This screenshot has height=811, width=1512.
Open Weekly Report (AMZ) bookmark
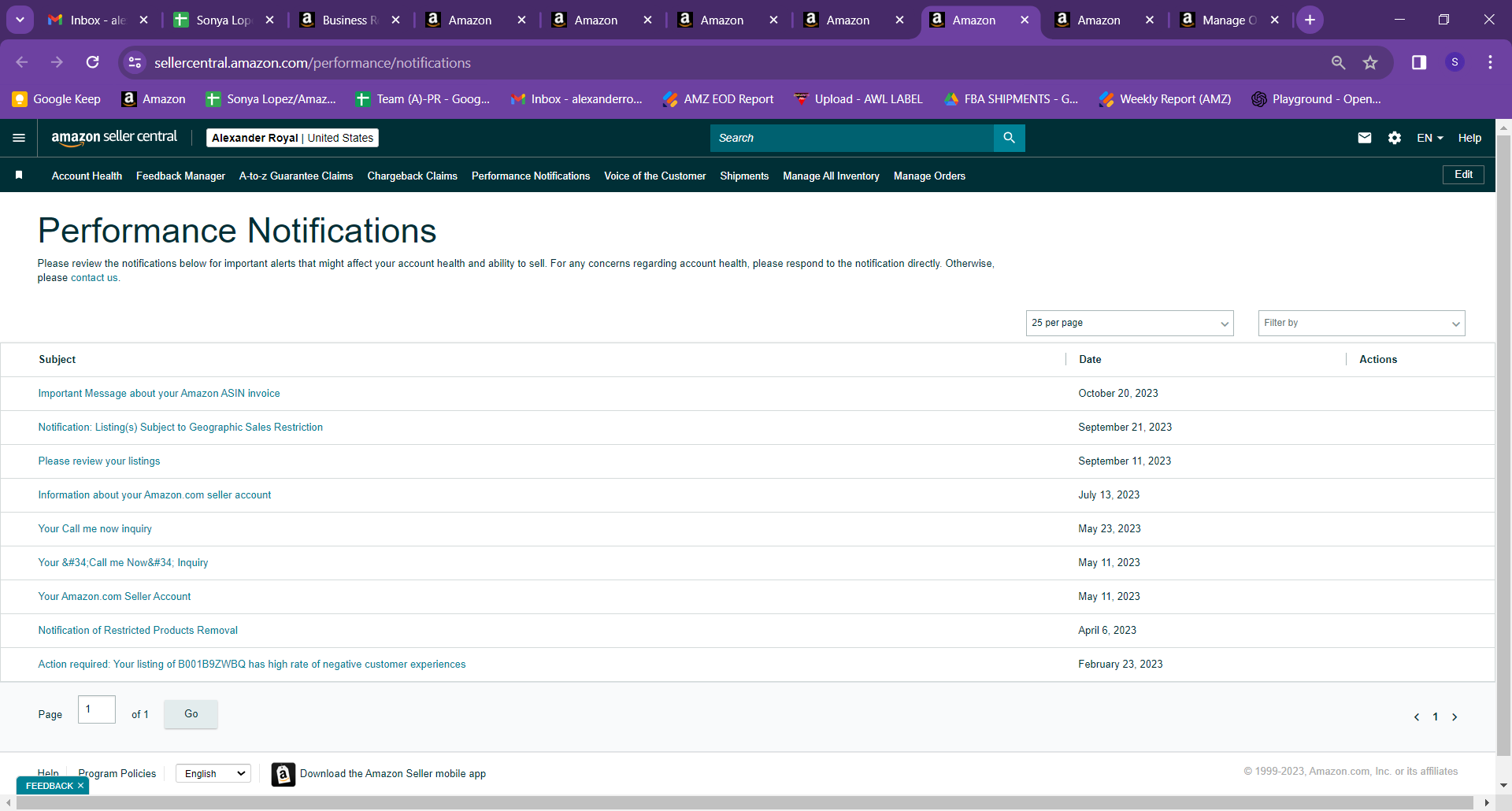[1165, 99]
